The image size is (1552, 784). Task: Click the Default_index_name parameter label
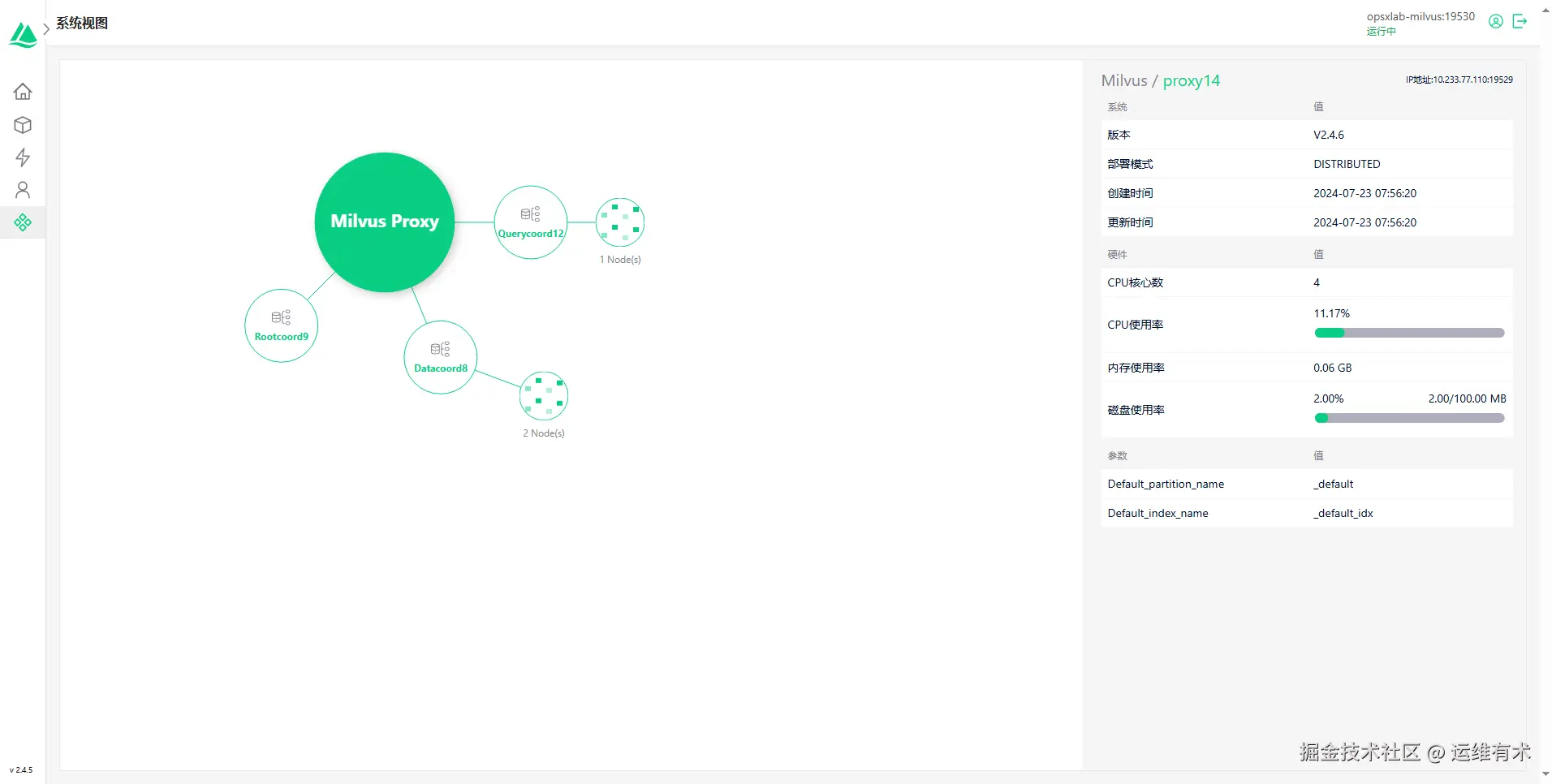(1158, 513)
